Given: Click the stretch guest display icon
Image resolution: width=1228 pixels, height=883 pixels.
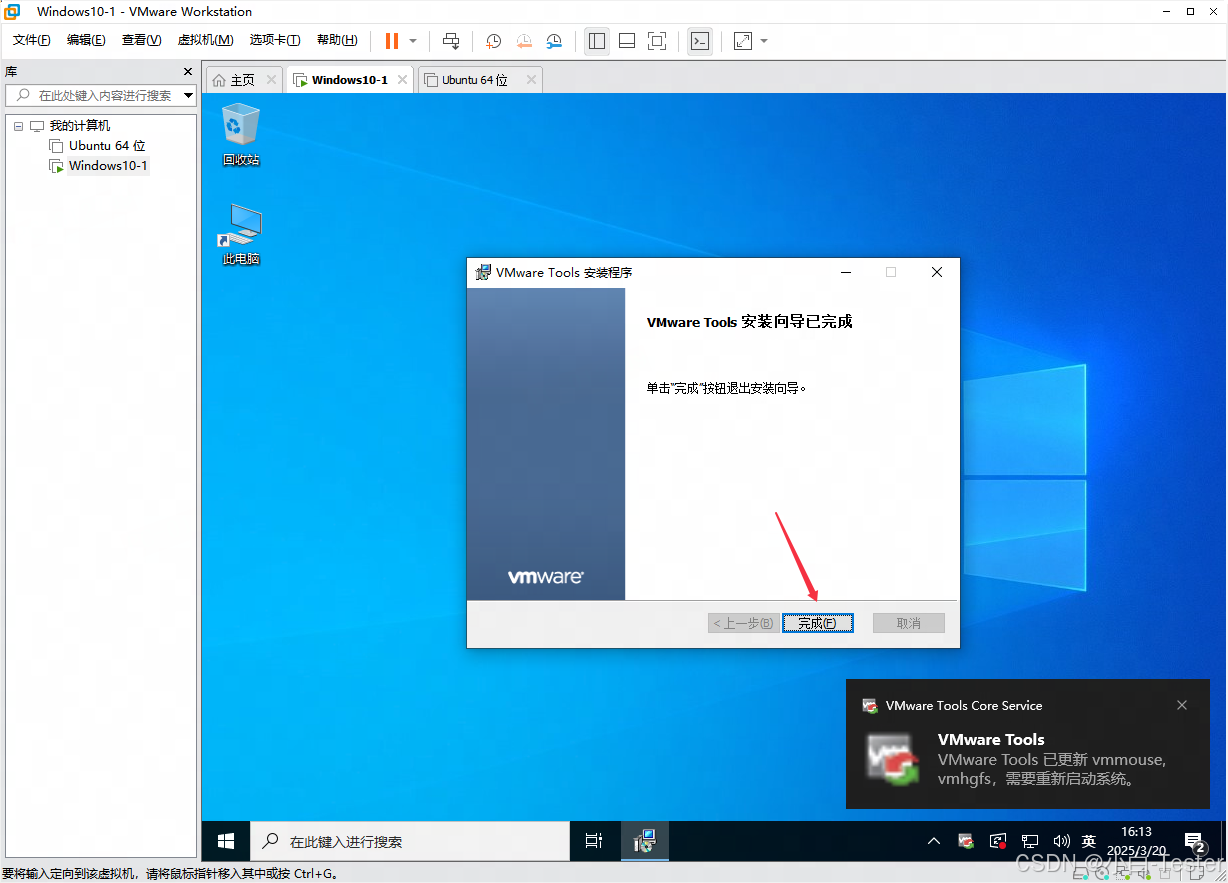Looking at the screenshot, I should [x=743, y=41].
